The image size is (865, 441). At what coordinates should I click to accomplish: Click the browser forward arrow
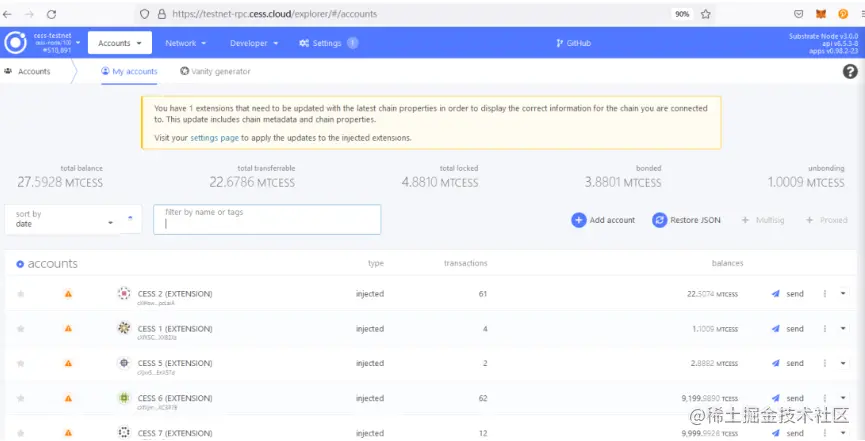(29, 14)
